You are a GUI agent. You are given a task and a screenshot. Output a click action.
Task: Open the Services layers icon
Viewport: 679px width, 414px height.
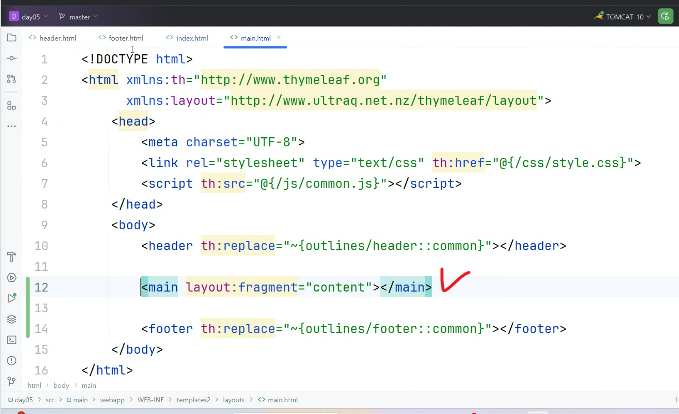pyautogui.click(x=12, y=319)
